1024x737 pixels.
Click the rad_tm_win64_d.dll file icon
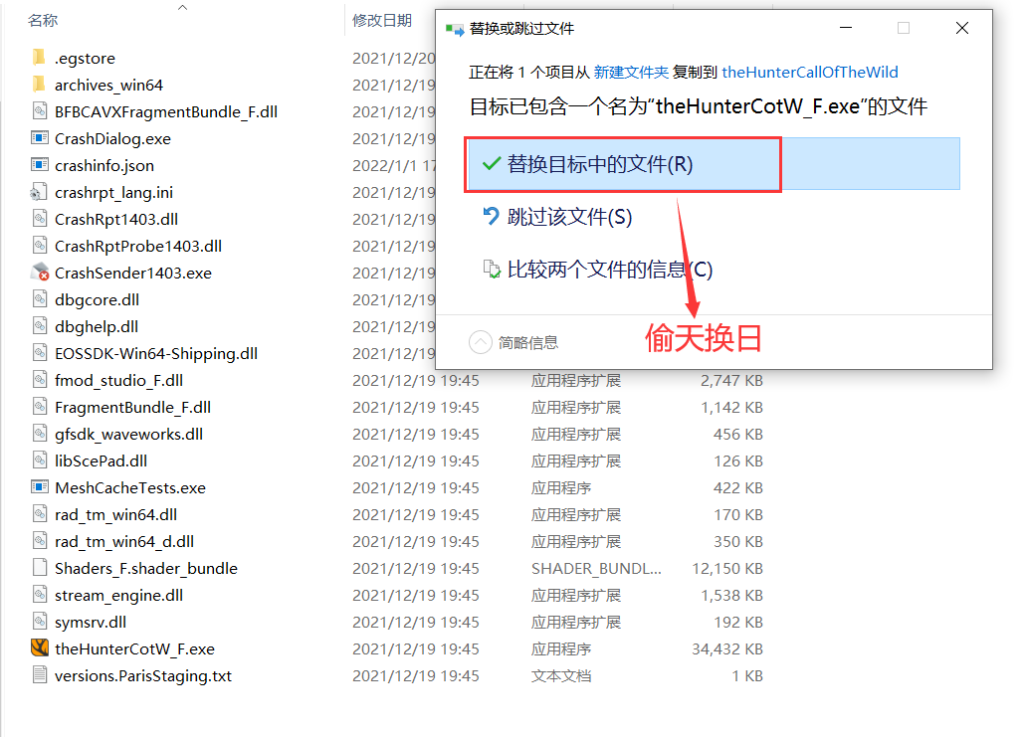[x=39, y=541]
